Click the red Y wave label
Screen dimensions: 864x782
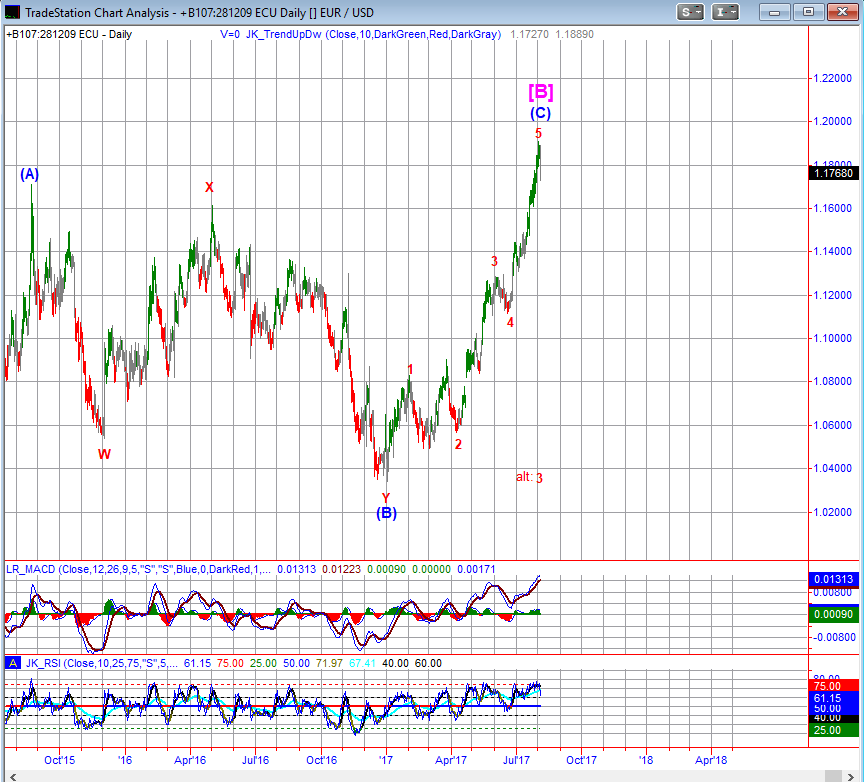[x=386, y=498]
